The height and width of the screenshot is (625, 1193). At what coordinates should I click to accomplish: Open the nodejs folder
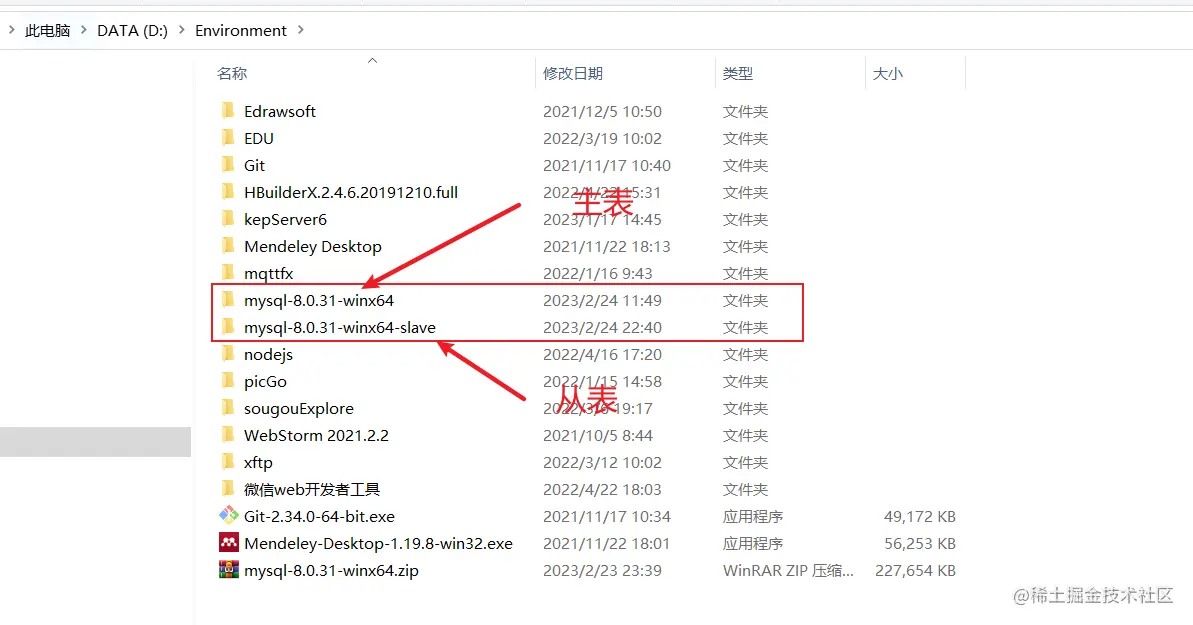268,354
